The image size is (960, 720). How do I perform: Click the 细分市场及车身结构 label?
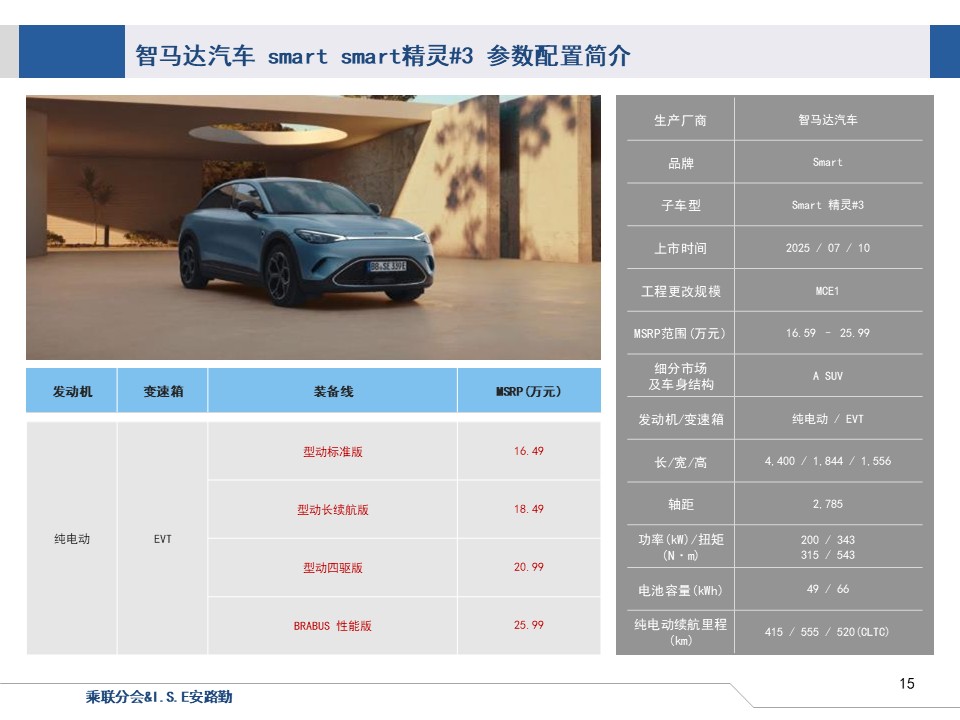click(680, 376)
